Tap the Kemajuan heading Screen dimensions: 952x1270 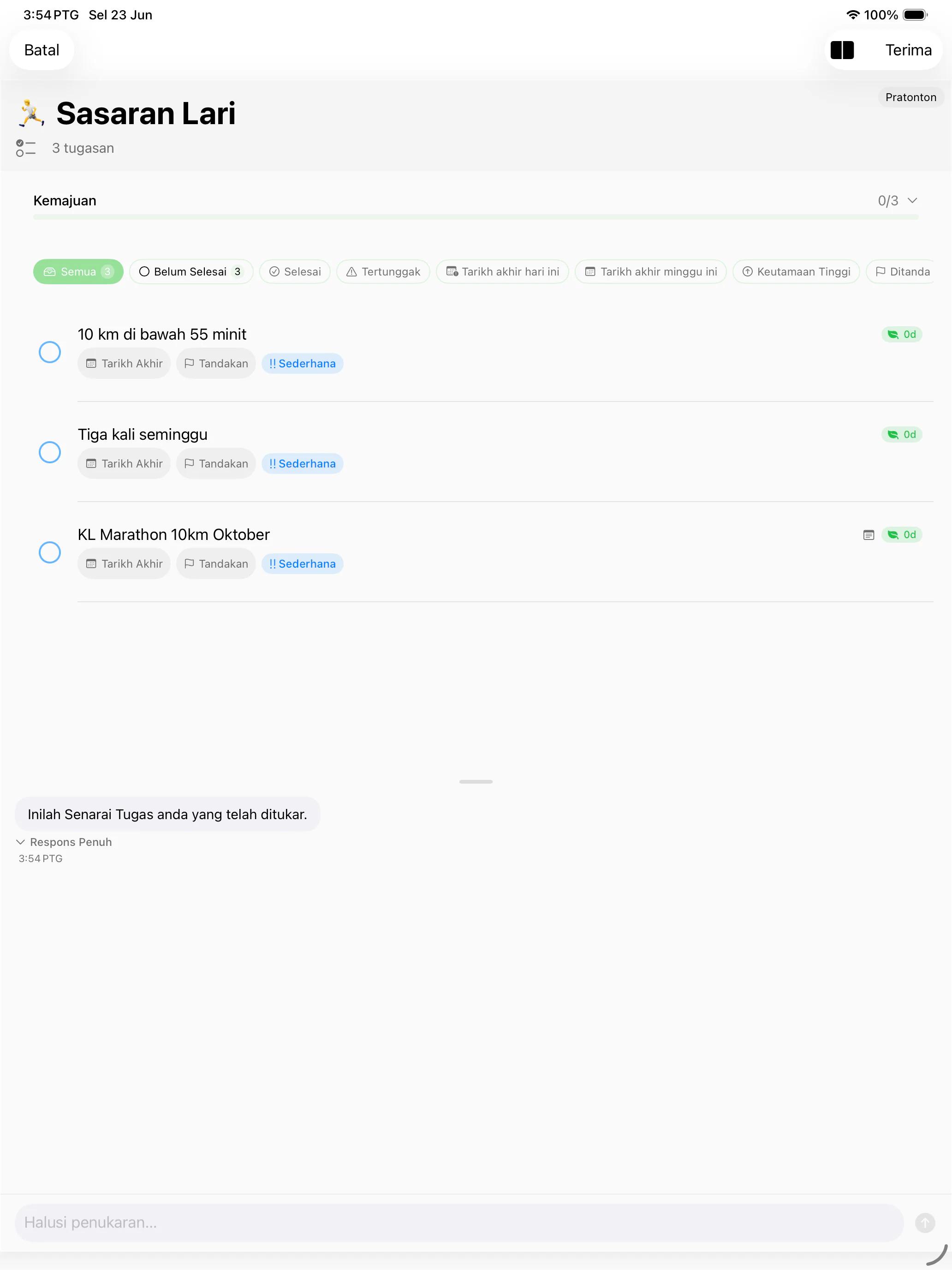coord(65,200)
